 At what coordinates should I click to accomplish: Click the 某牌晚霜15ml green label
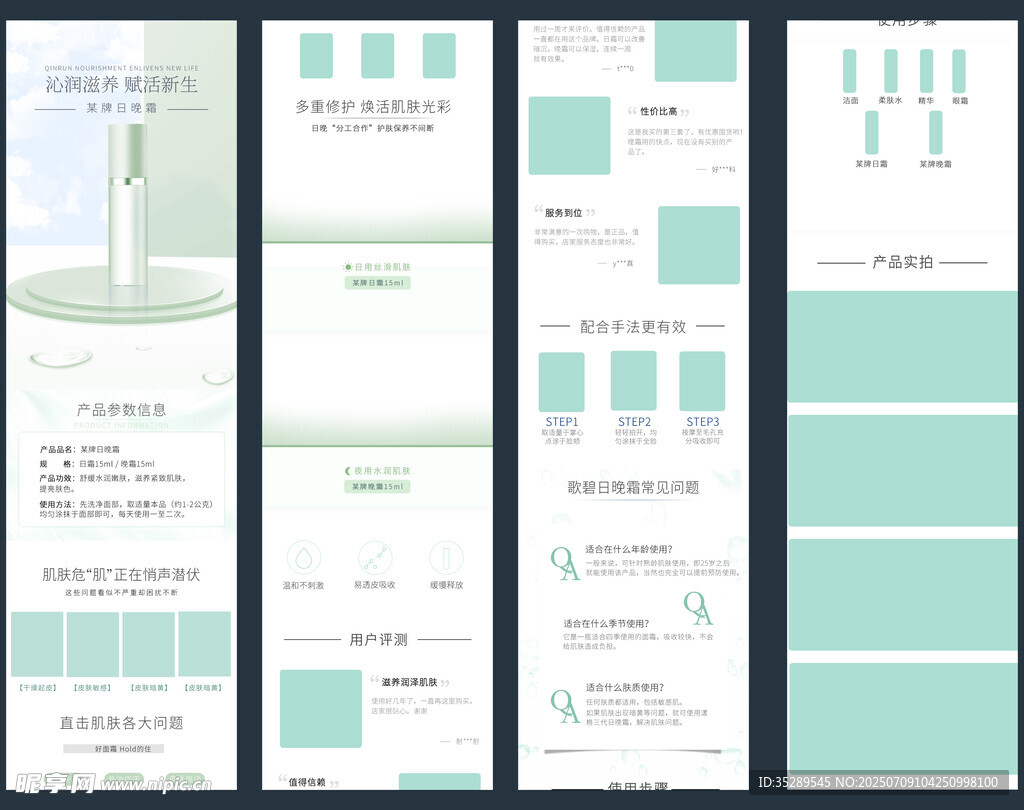coord(377,487)
